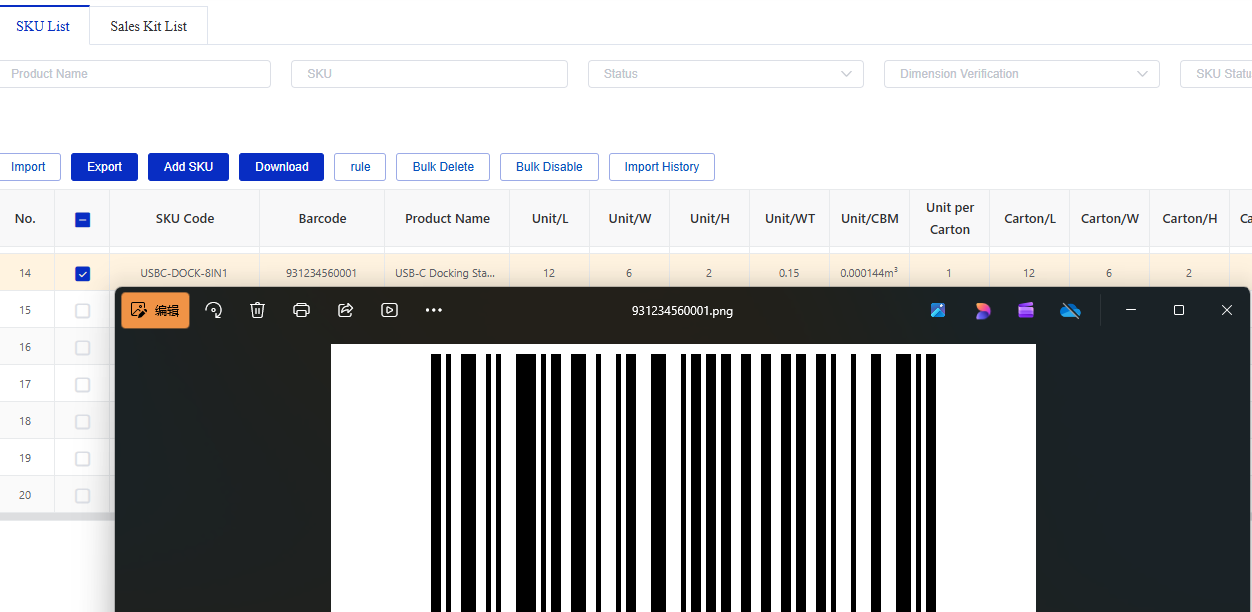Print the barcode image via printer icon
The height and width of the screenshot is (612, 1252).
[301, 310]
